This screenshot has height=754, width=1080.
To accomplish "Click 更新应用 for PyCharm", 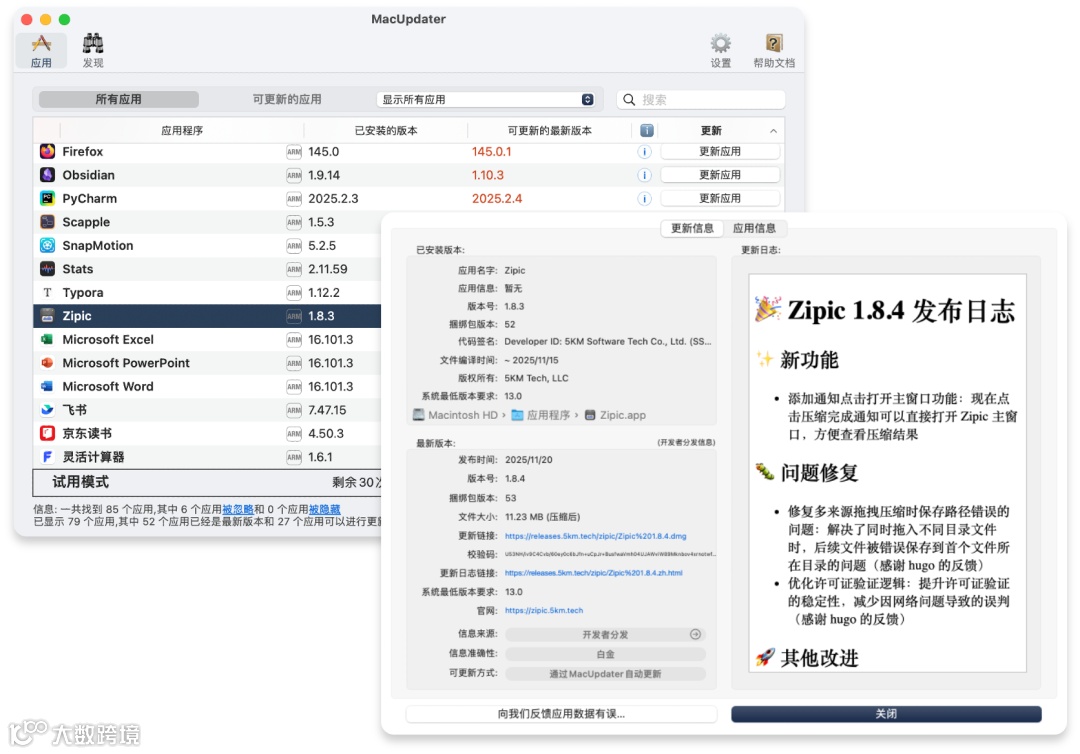I will 720,198.
